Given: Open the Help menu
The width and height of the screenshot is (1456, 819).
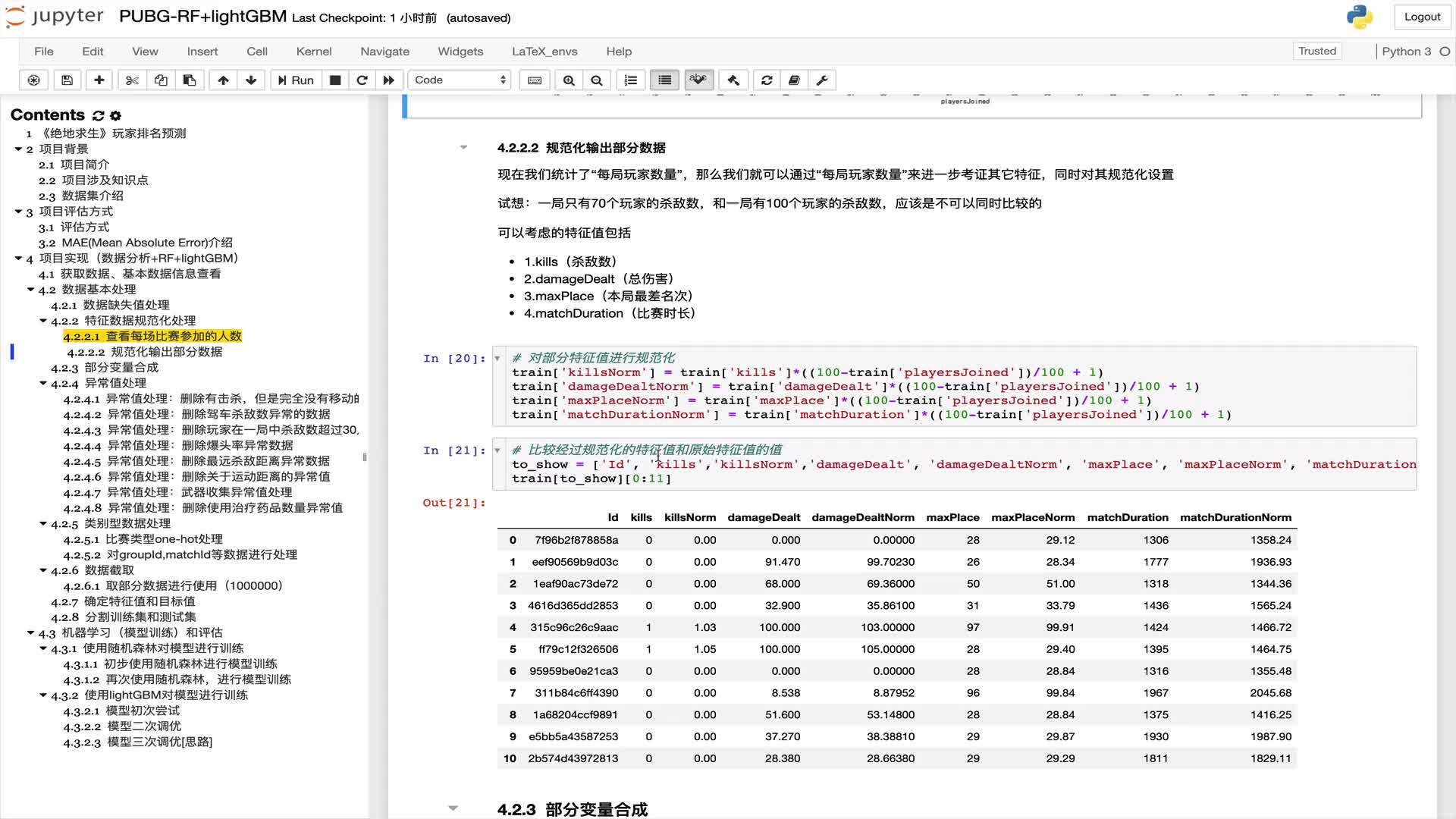Looking at the screenshot, I should 619,52.
